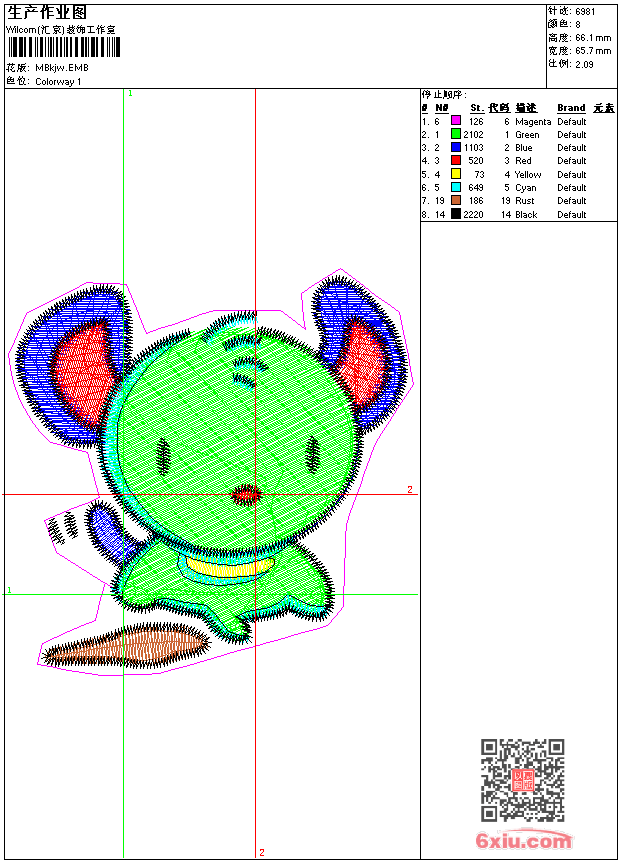620x860 pixels.
Task: Click the rust-colored tail shape
Action: point(126,644)
